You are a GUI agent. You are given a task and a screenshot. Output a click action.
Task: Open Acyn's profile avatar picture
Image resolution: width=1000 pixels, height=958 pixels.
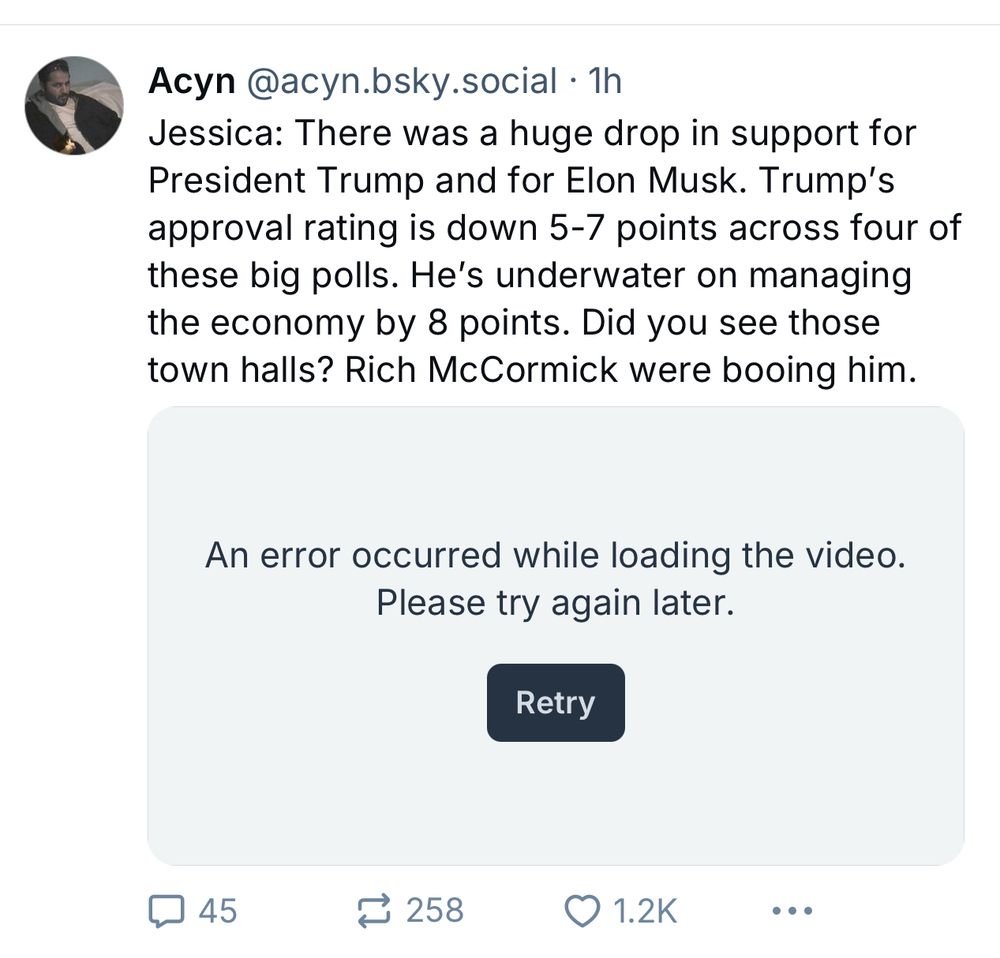pos(74,105)
